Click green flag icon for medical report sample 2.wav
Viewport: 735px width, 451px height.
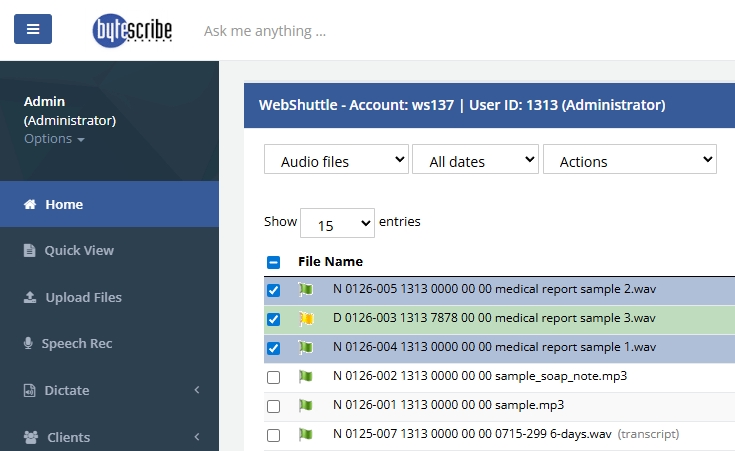click(305, 290)
